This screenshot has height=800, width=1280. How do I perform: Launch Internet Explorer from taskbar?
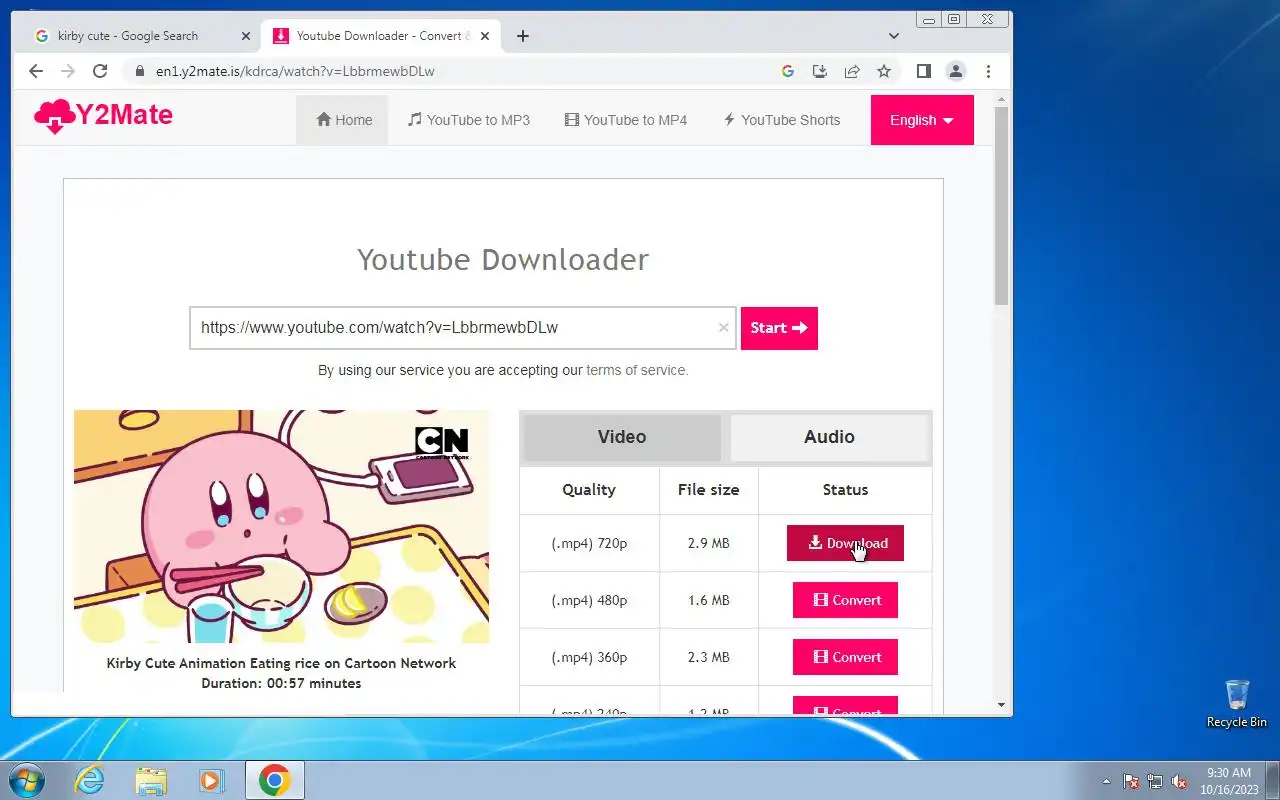click(x=90, y=780)
